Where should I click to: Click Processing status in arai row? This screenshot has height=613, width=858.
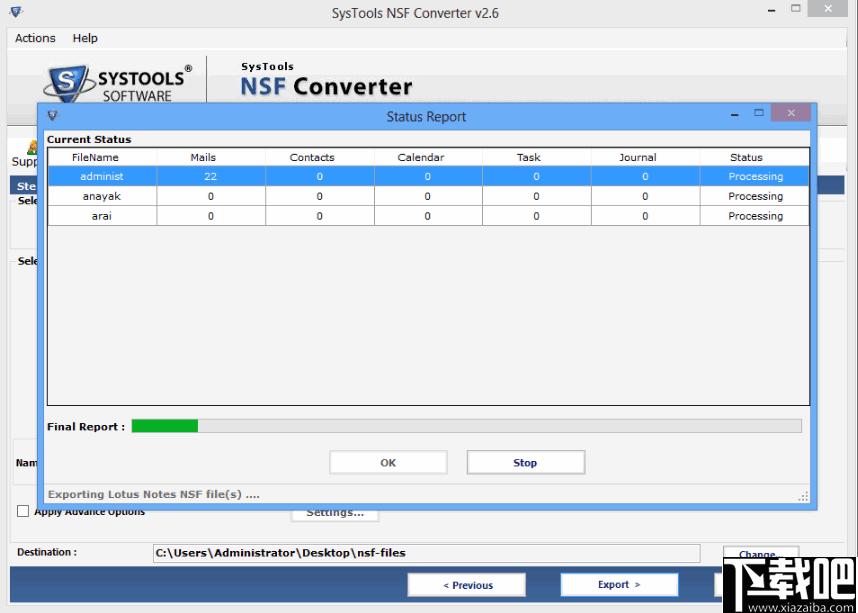click(x=755, y=216)
